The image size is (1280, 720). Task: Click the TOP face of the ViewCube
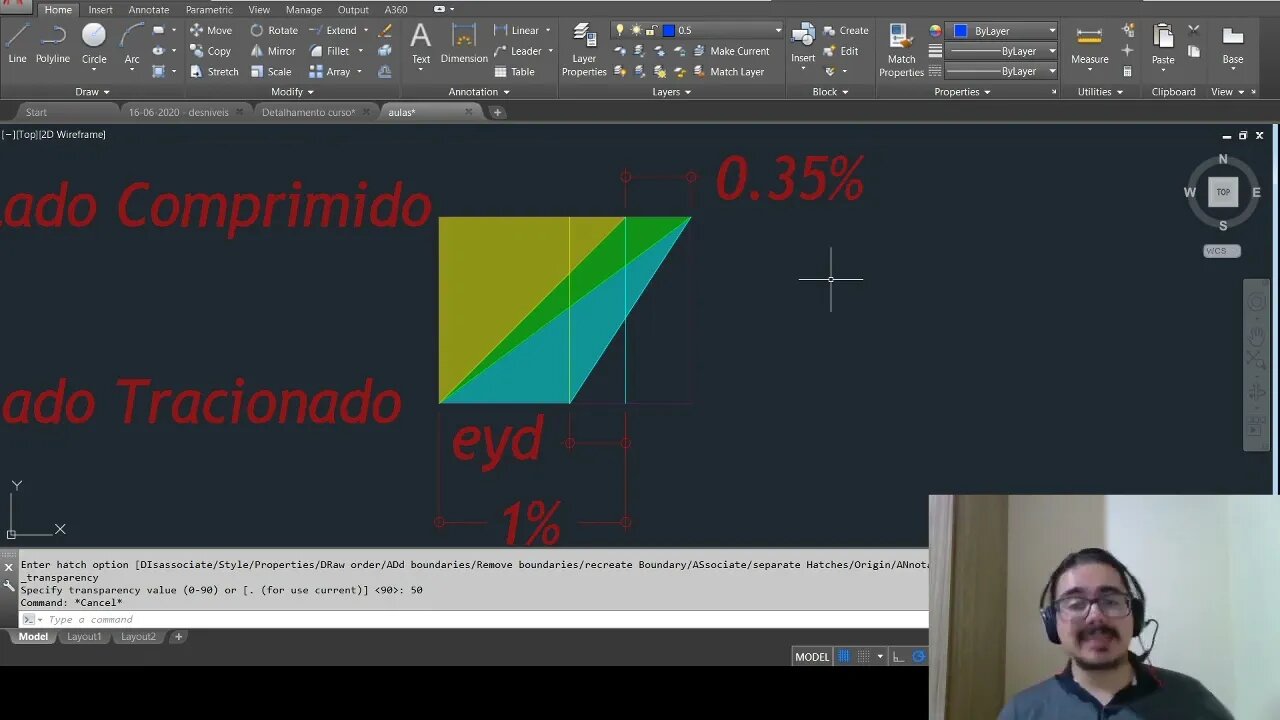[x=1223, y=192]
